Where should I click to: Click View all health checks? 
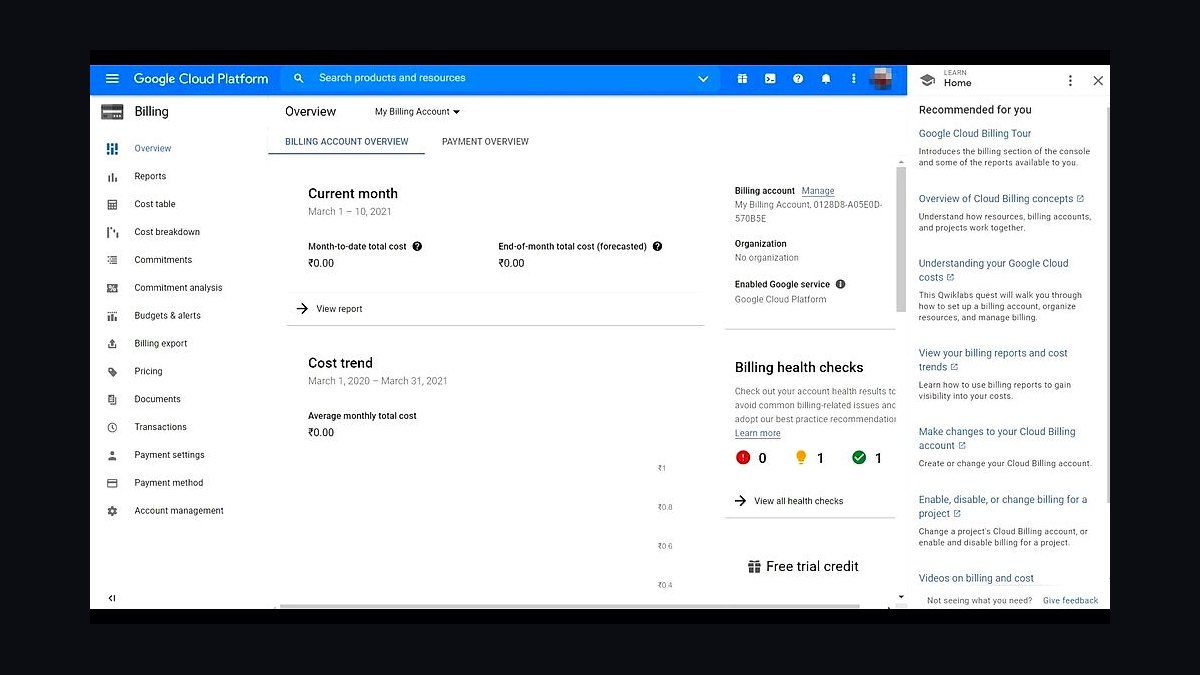tap(789, 501)
